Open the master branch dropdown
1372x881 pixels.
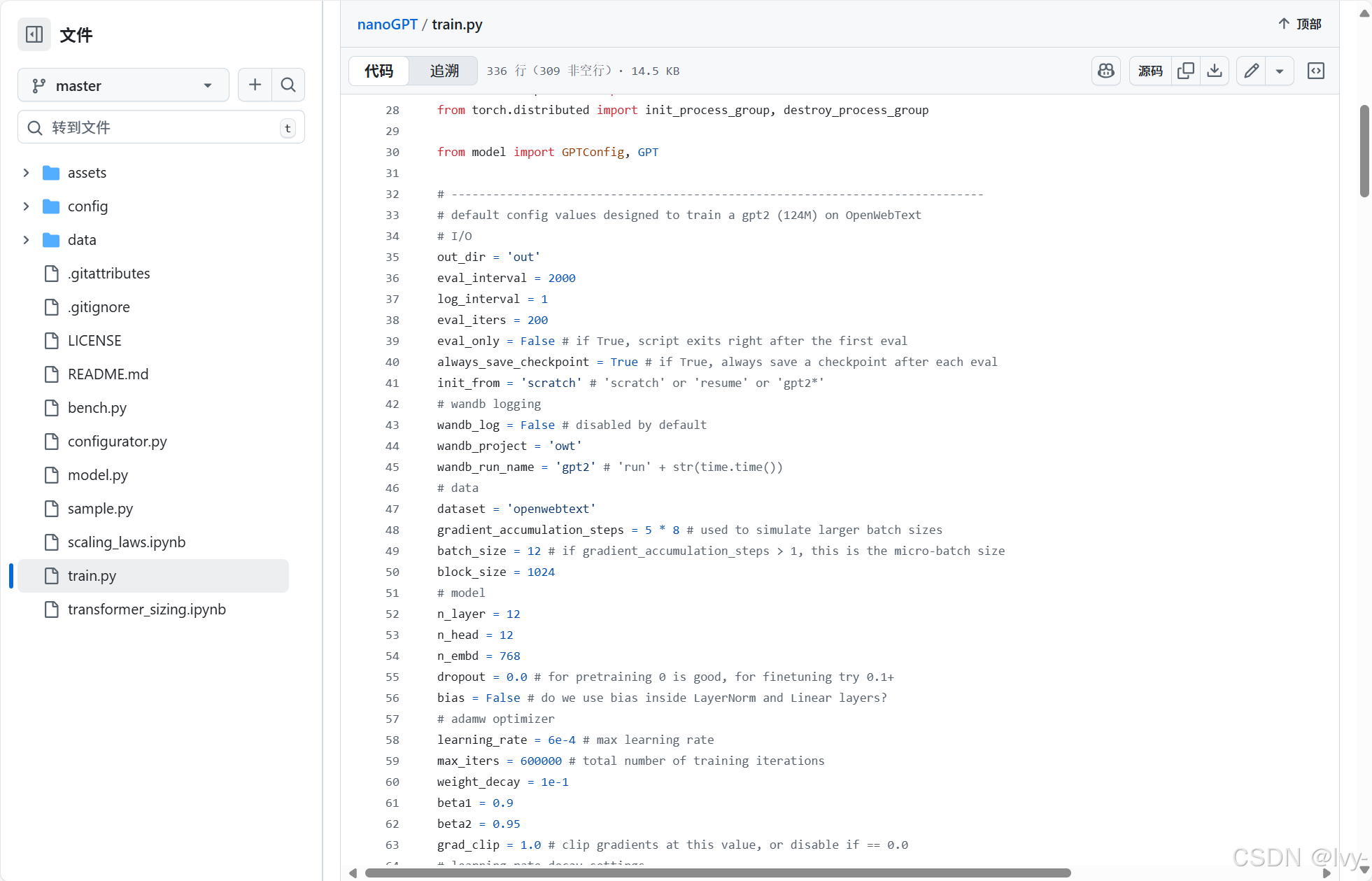click(123, 85)
